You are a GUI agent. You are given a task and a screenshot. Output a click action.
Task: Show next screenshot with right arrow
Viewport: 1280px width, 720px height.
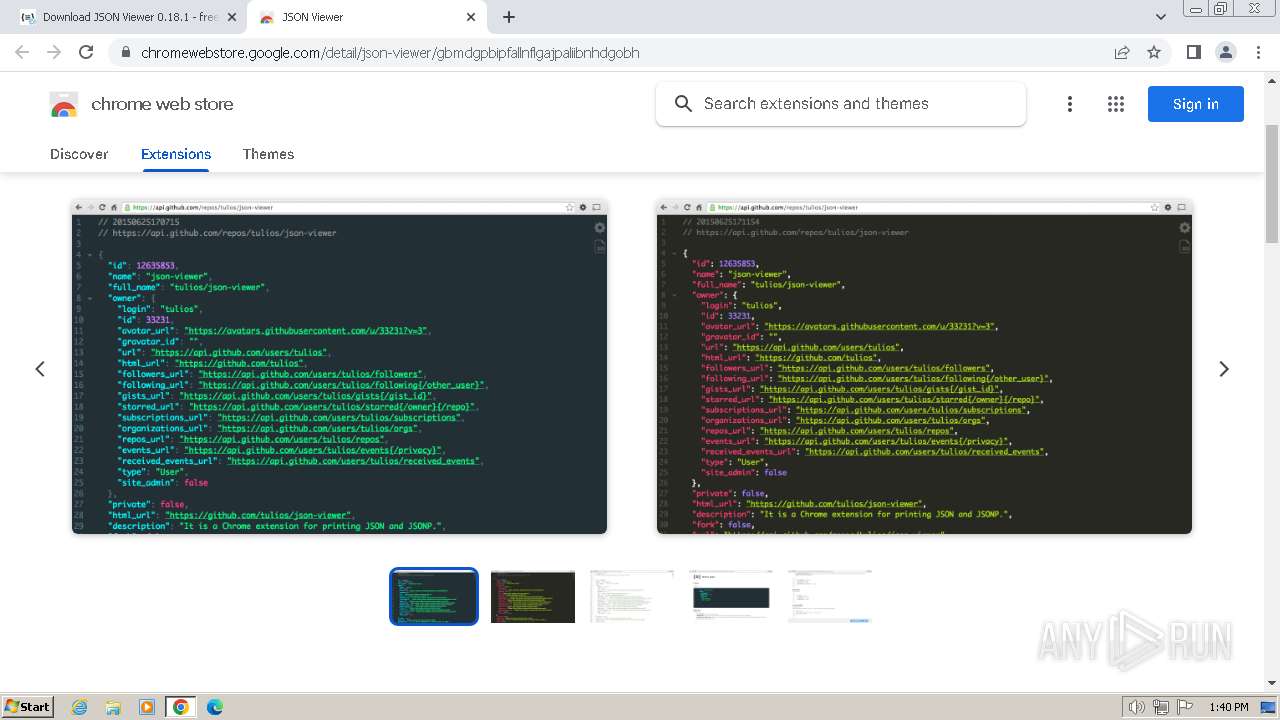(1224, 369)
